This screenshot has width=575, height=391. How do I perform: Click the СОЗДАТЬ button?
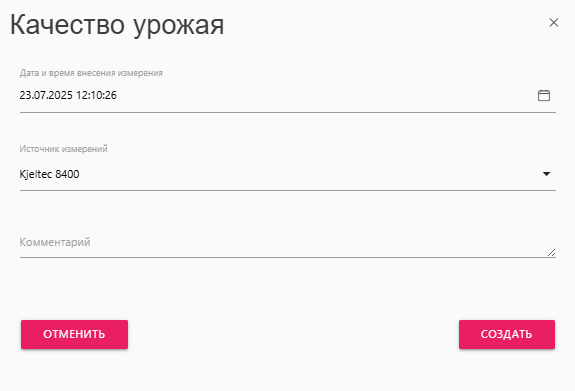click(x=507, y=334)
